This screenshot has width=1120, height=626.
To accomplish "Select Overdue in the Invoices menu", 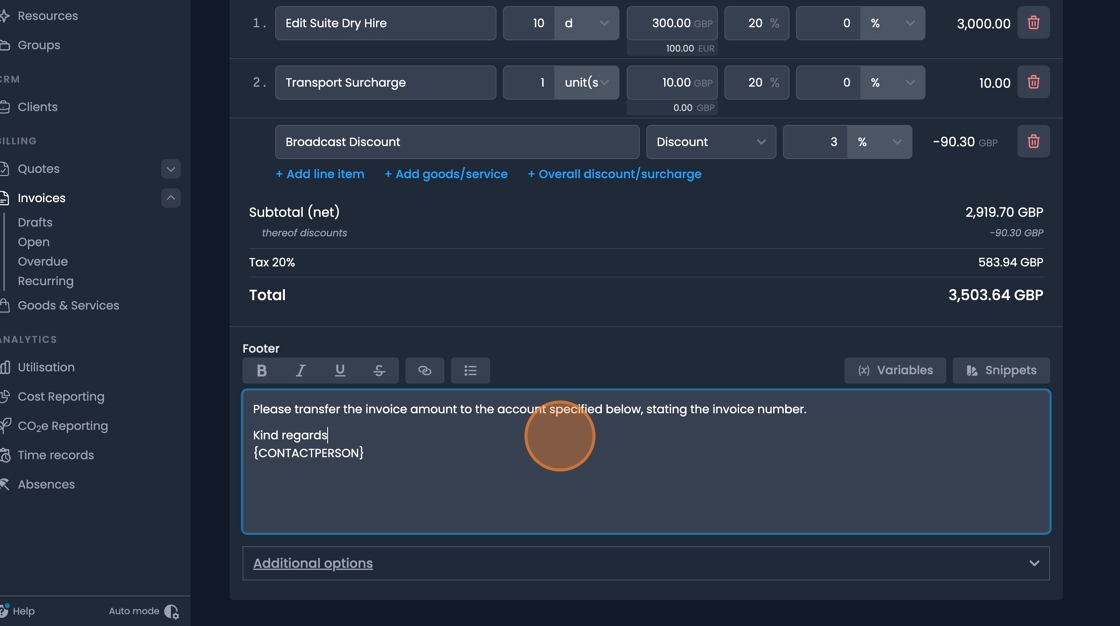I will [x=42, y=261].
